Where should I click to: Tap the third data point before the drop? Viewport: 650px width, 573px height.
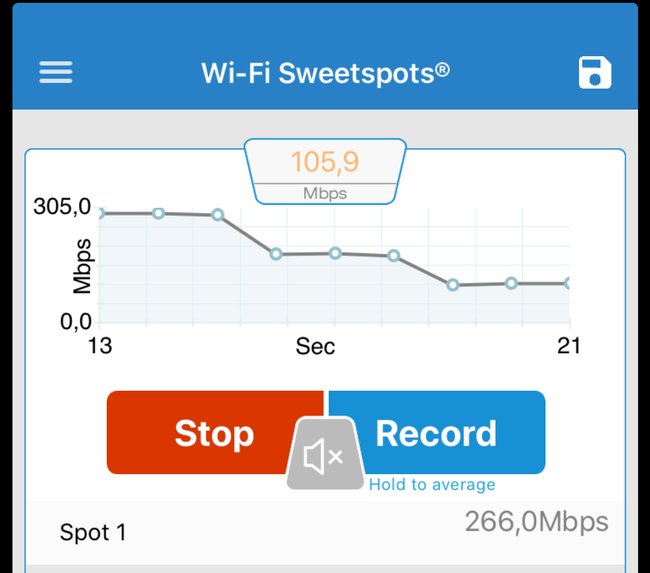click(218, 215)
